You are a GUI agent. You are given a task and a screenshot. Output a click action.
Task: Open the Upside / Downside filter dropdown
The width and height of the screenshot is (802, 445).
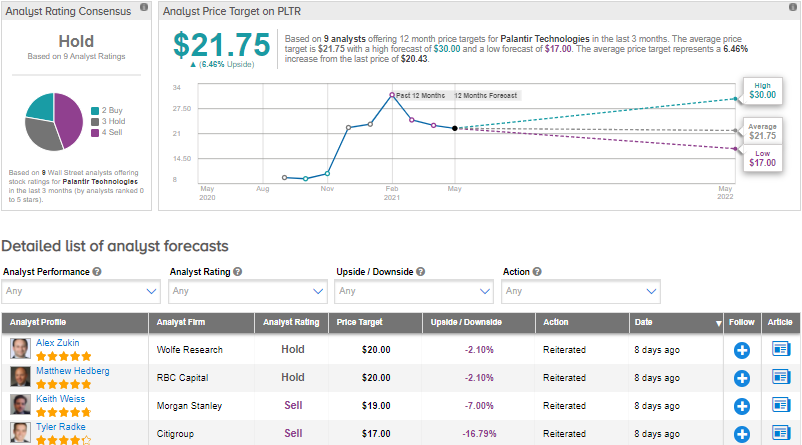[414, 291]
